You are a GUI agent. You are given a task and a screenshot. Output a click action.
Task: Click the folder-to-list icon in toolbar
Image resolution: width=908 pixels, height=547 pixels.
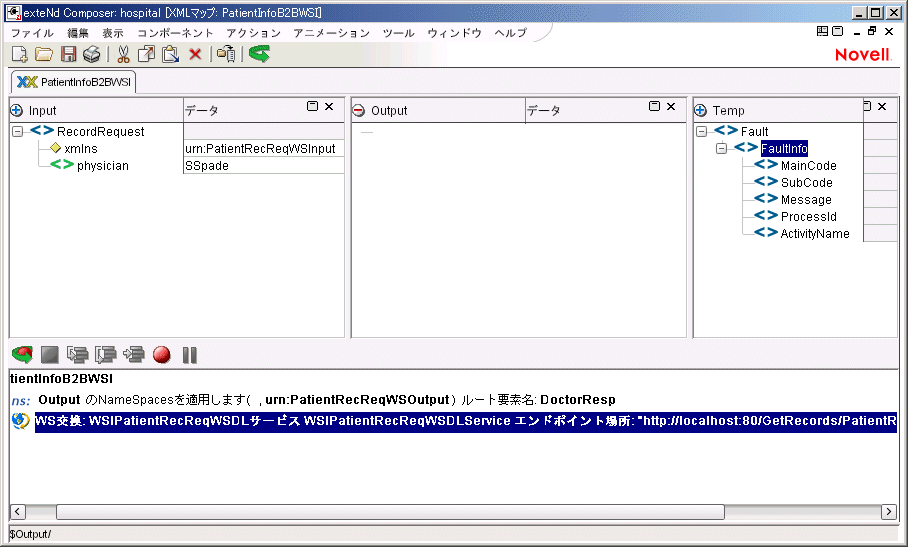[226, 54]
